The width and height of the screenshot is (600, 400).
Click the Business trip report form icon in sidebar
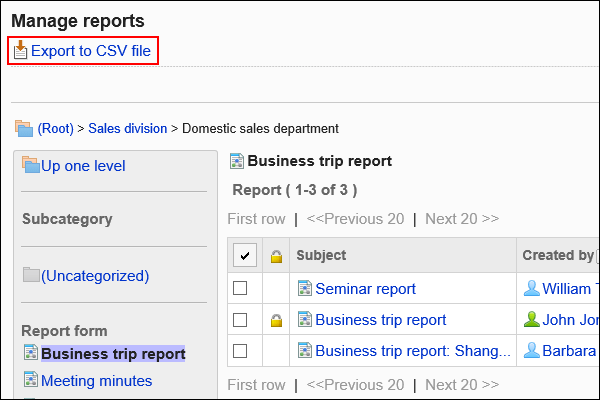[31, 352]
